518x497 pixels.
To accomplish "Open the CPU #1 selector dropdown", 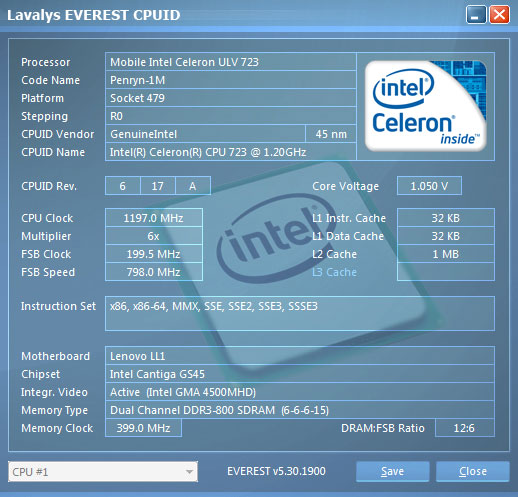I will 103,472.
